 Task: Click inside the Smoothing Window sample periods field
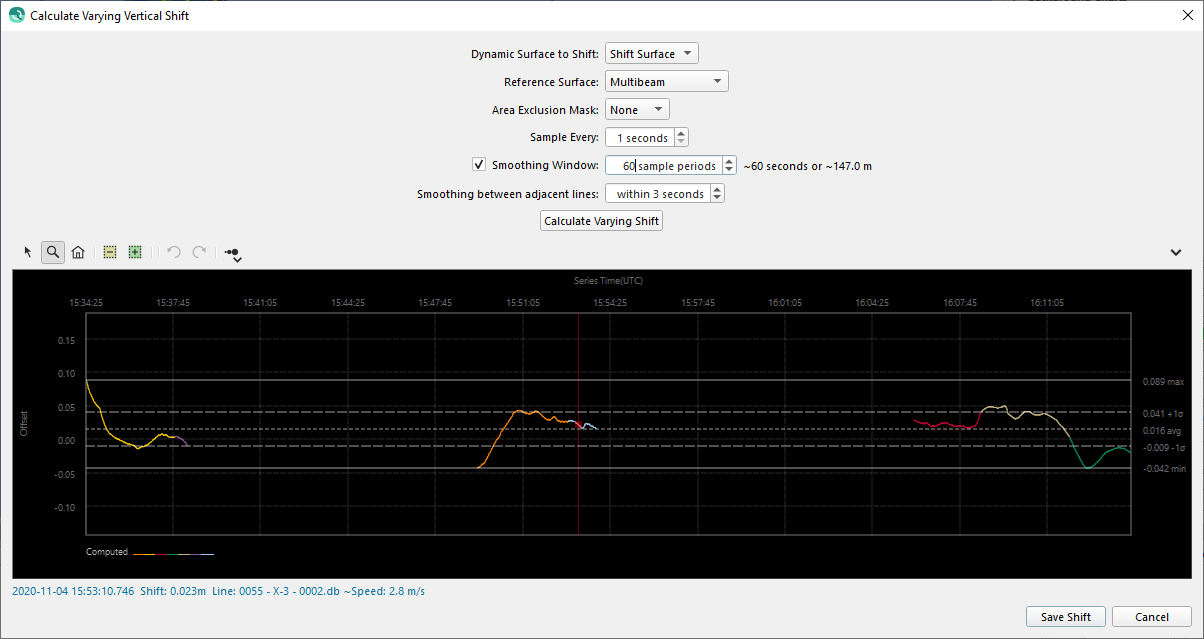tap(665, 166)
